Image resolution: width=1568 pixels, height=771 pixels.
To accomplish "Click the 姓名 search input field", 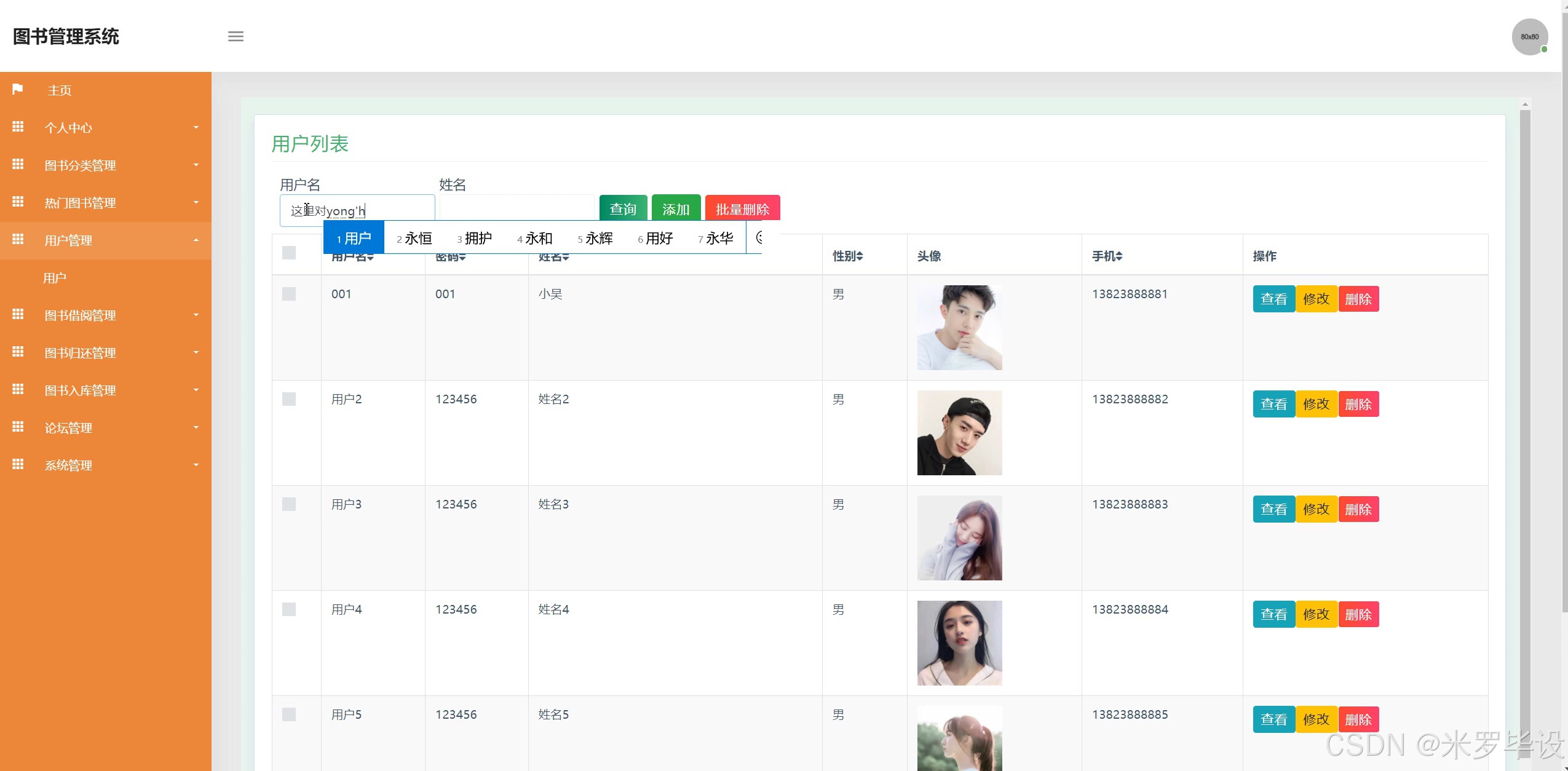I will tap(517, 208).
